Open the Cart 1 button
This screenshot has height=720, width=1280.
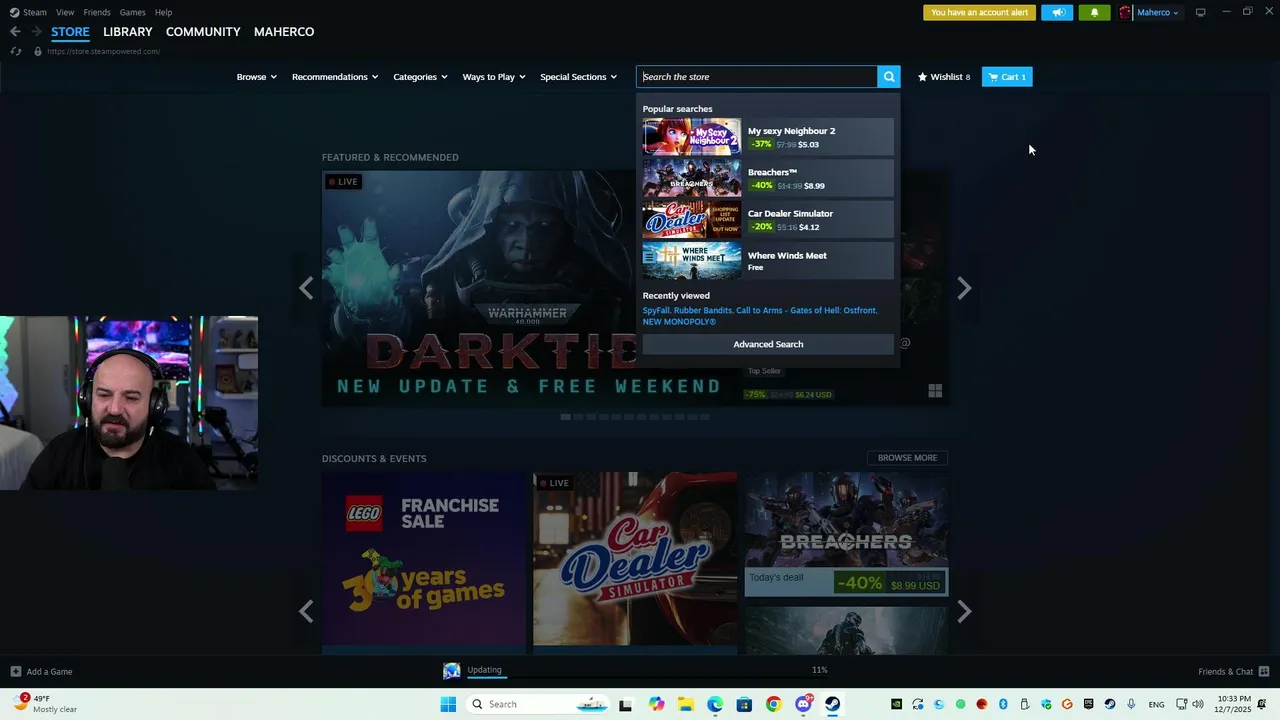pyautogui.click(x=1007, y=77)
